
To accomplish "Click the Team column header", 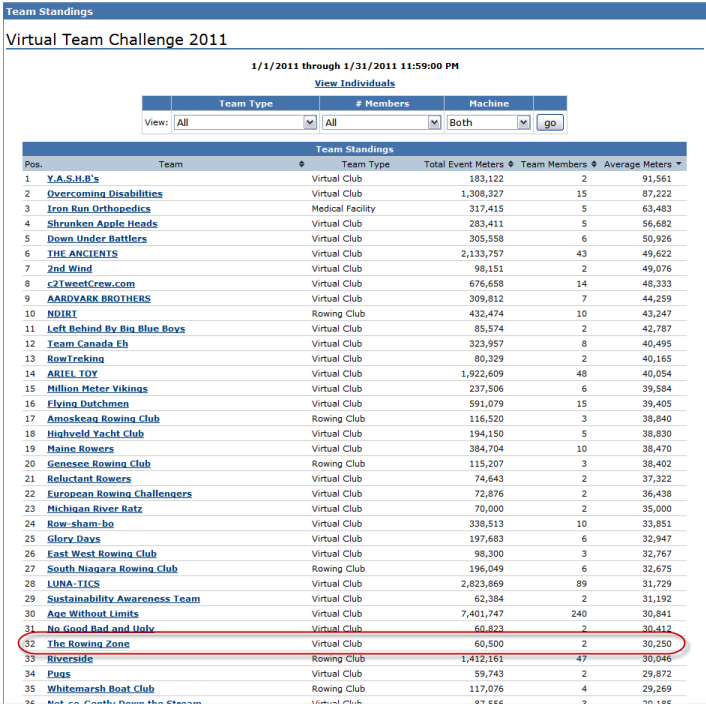I will tap(171, 164).
